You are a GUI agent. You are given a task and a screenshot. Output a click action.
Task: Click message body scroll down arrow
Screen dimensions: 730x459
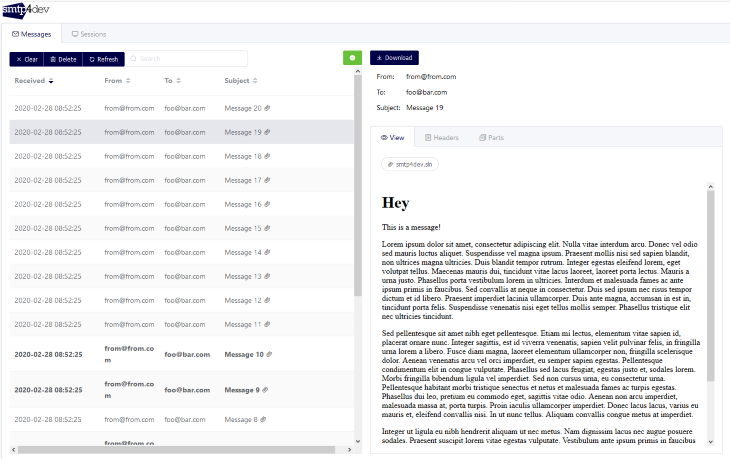point(710,442)
